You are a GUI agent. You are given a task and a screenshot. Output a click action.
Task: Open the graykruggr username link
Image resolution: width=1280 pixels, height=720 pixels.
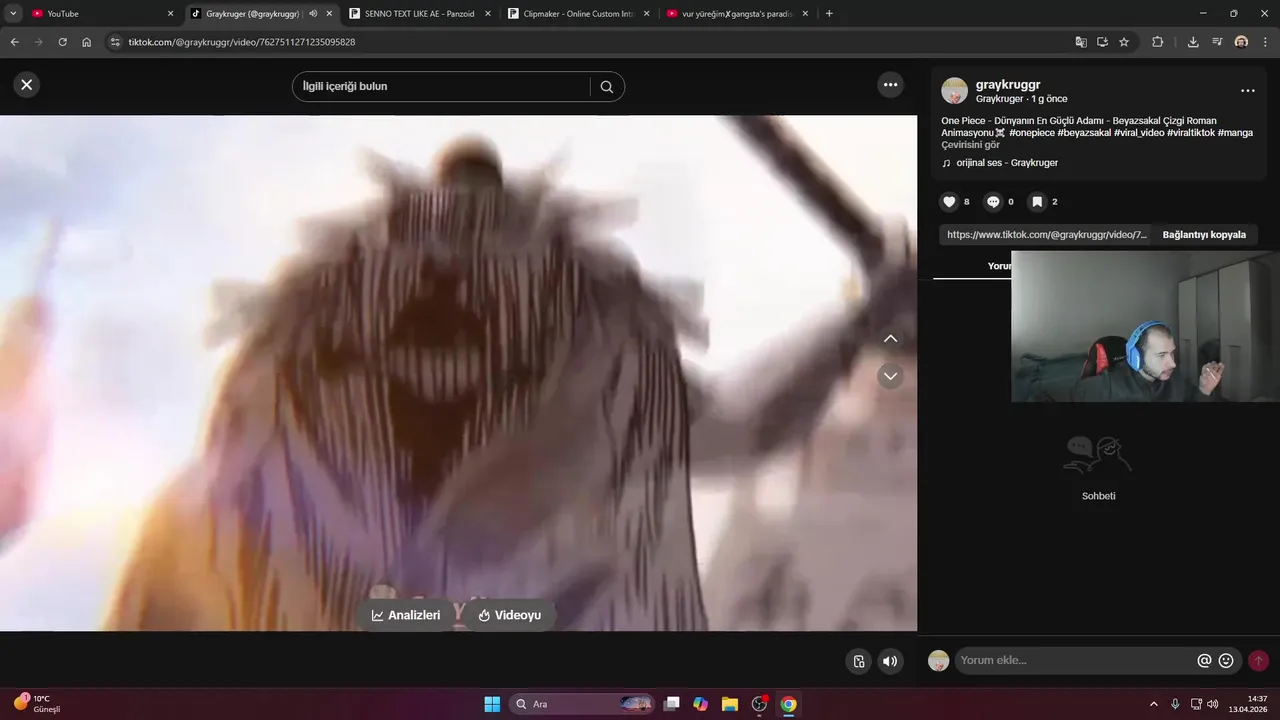pos(1008,85)
